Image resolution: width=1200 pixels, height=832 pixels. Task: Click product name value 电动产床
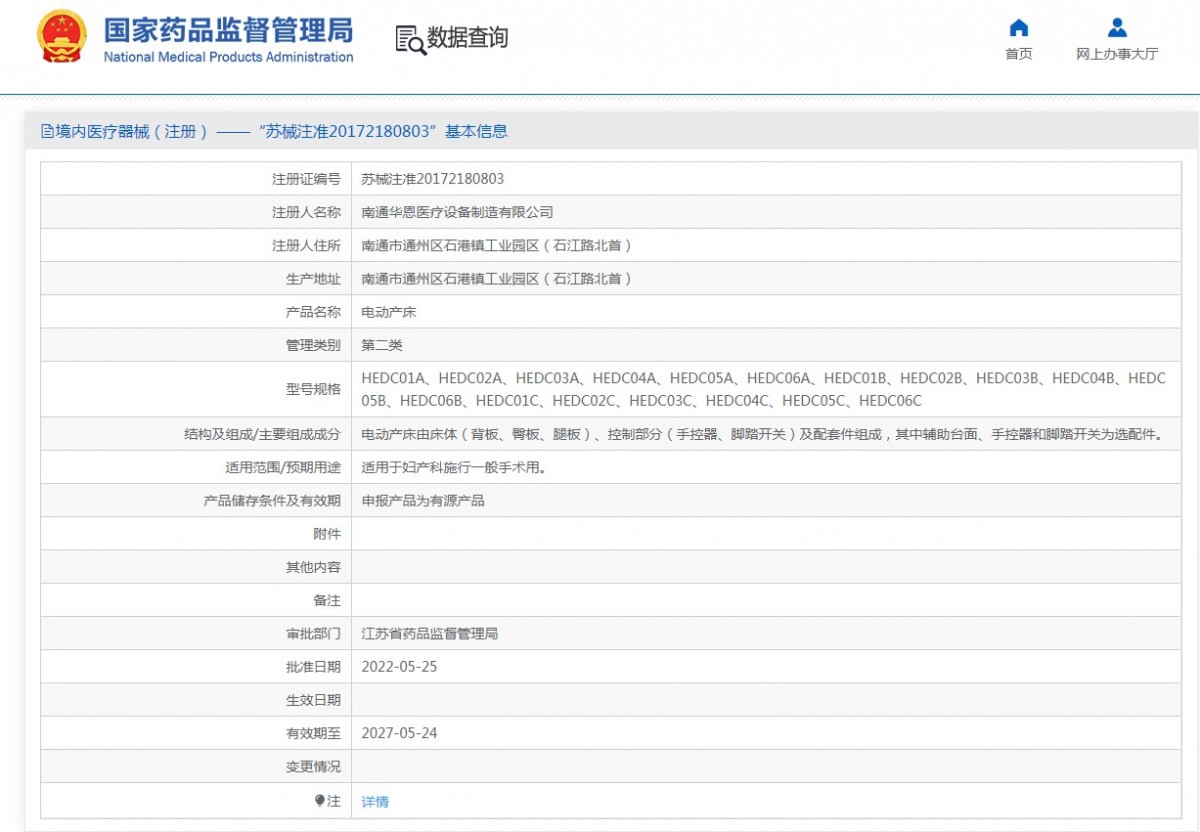click(388, 312)
